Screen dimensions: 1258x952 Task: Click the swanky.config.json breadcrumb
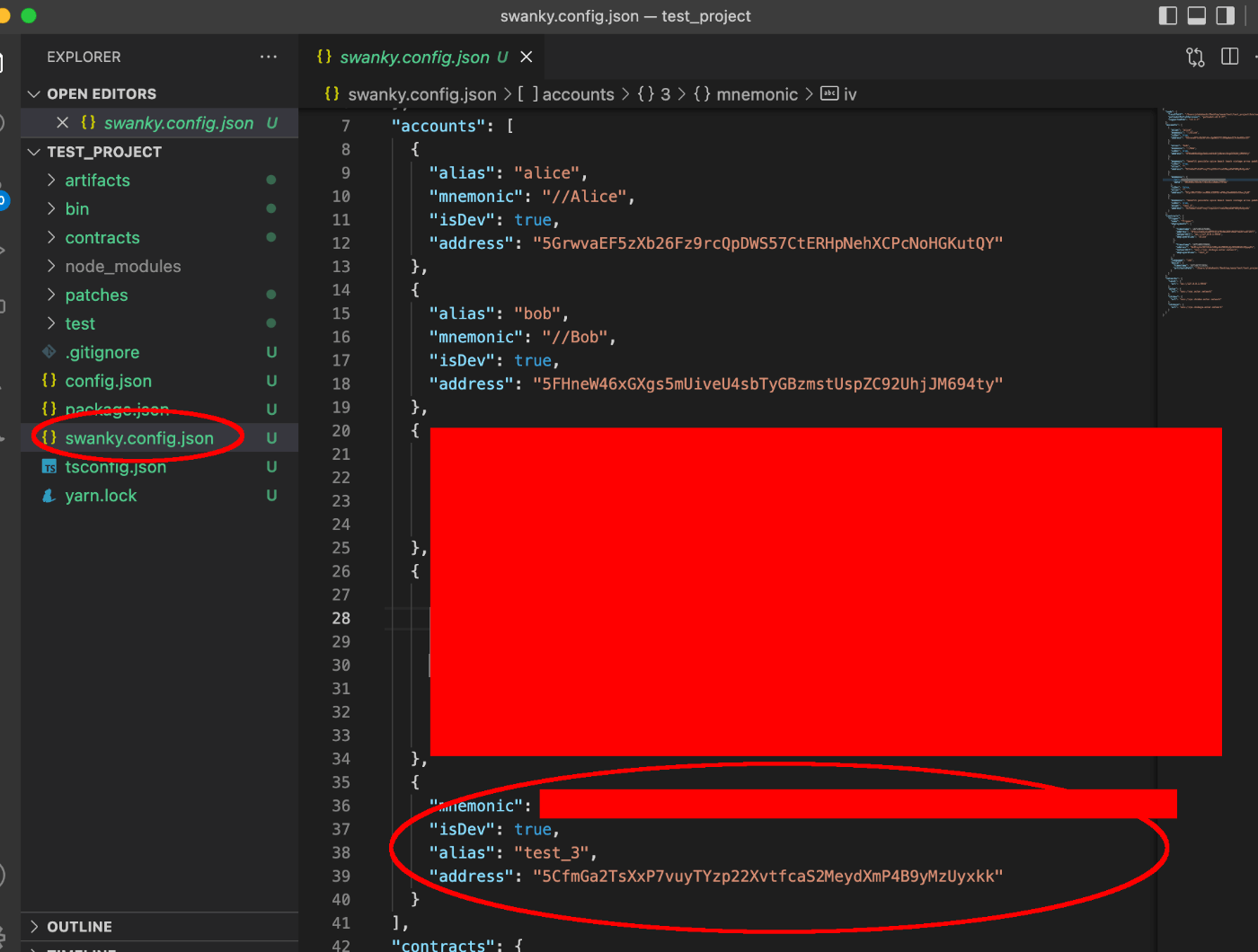click(x=421, y=94)
